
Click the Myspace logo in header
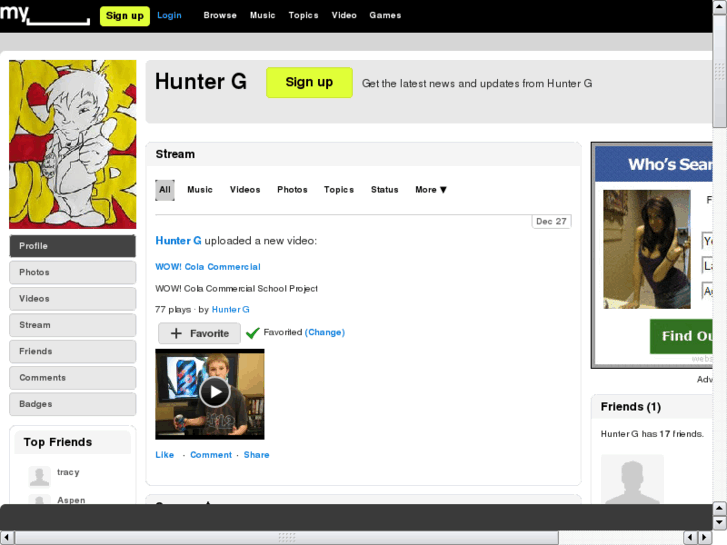[x=45, y=15]
